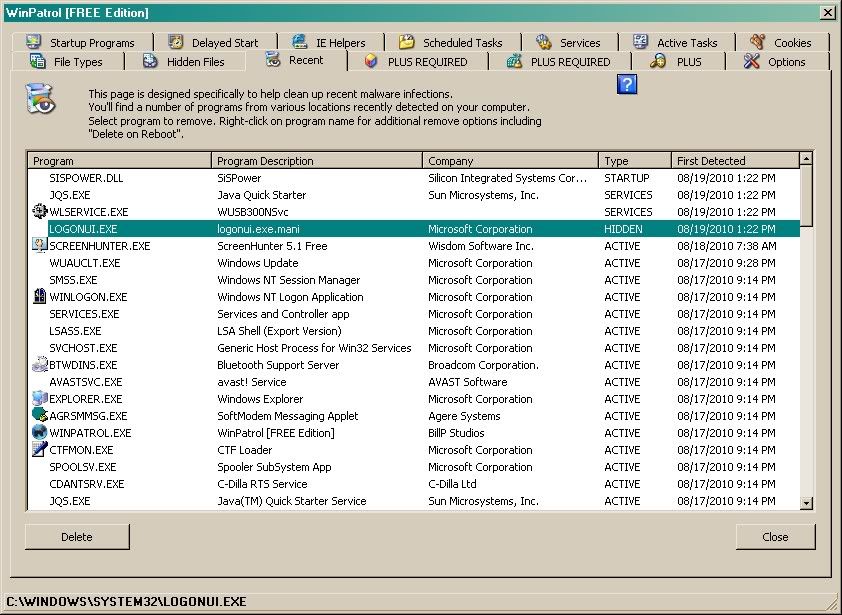Click the Hidden Files tab icon
The height and width of the screenshot is (615, 842).
150,61
